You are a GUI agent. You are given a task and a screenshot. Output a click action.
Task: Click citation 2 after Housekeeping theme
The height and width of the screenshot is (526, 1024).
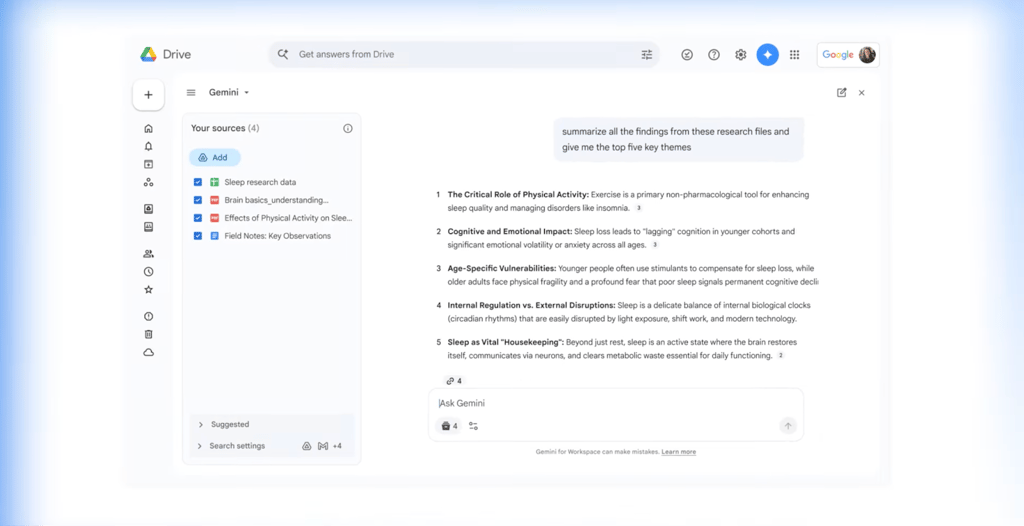[x=780, y=355]
